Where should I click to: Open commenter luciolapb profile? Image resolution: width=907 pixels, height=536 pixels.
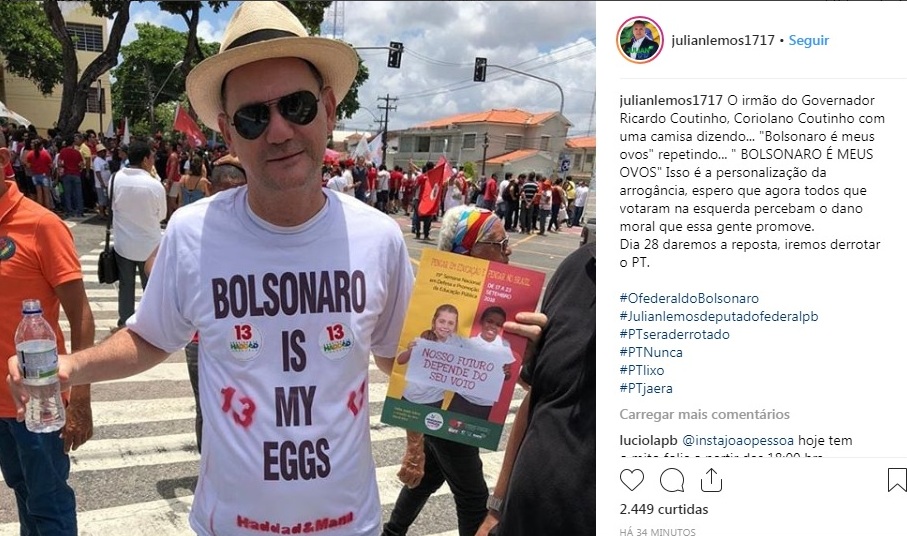[648, 441]
